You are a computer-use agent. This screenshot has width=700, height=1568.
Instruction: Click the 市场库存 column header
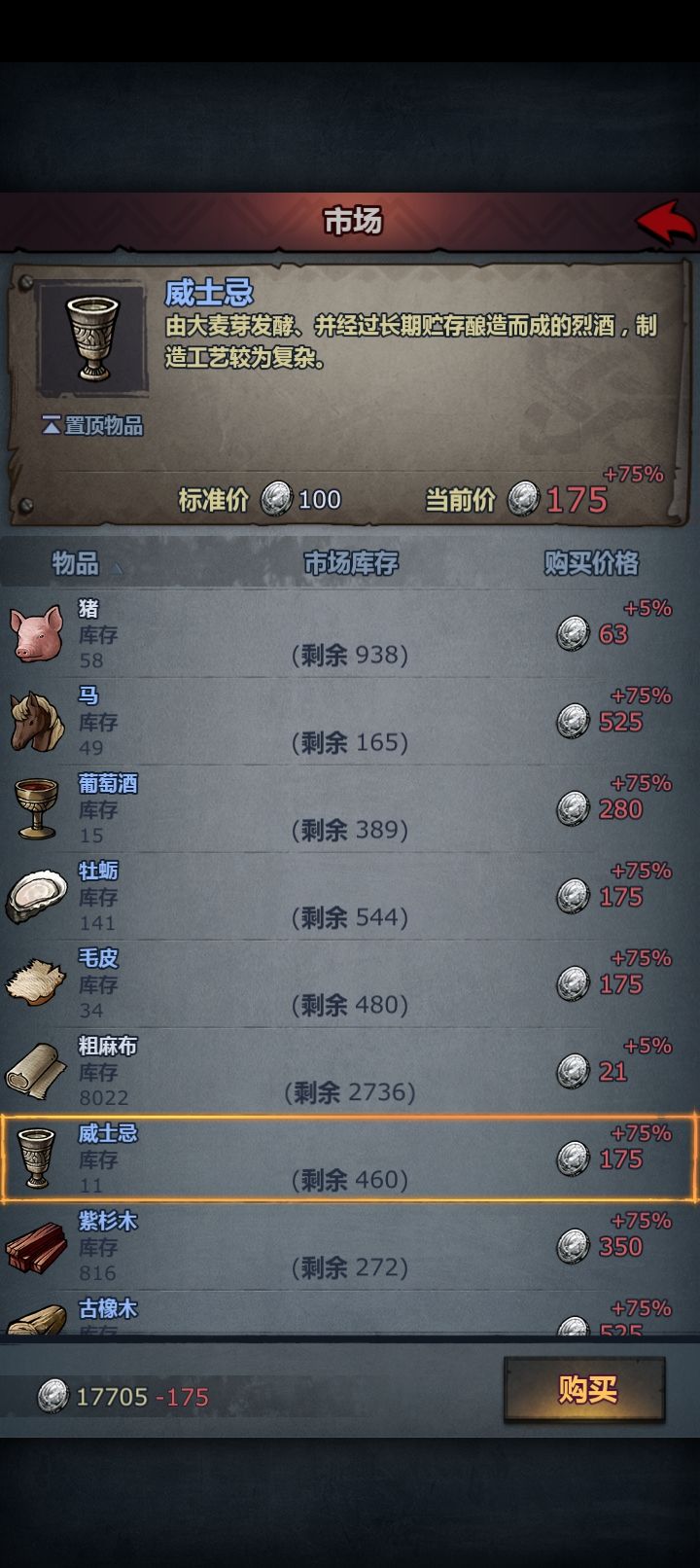[x=351, y=563]
